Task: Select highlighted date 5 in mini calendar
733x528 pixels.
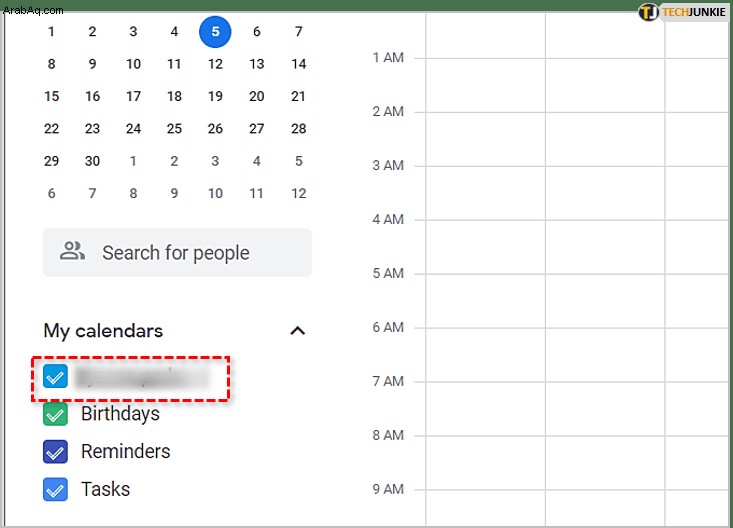Action: [215, 32]
